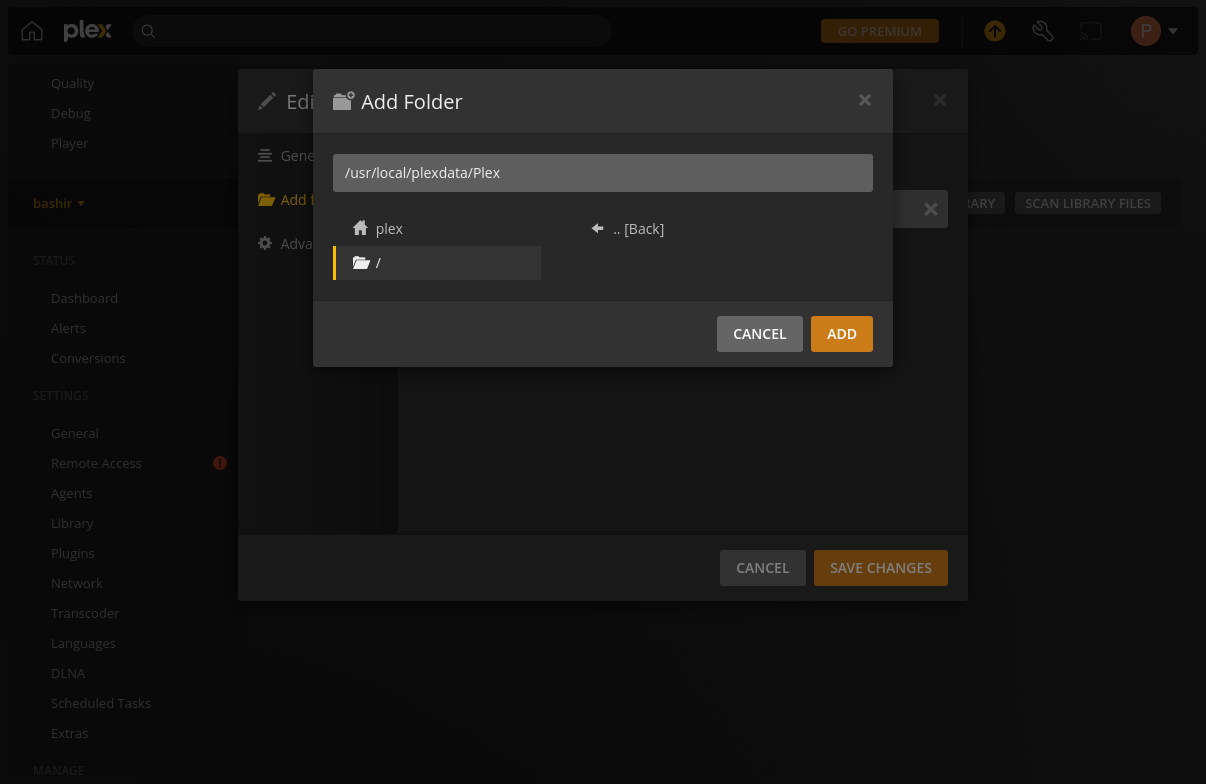Viewport: 1206px width, 784px height.
Task: Open the activity arrow icon in top bar
Action: pos(994,31)
